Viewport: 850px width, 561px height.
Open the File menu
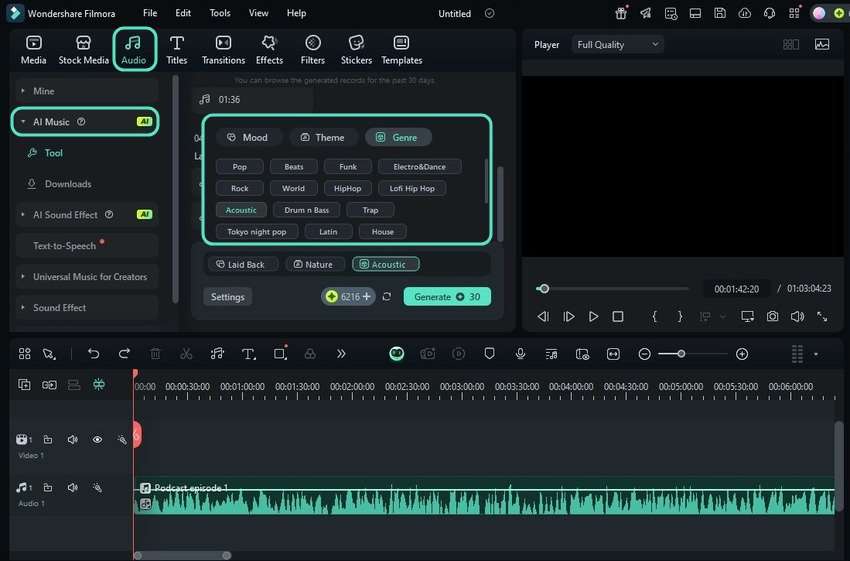click(x=150, y=13)
